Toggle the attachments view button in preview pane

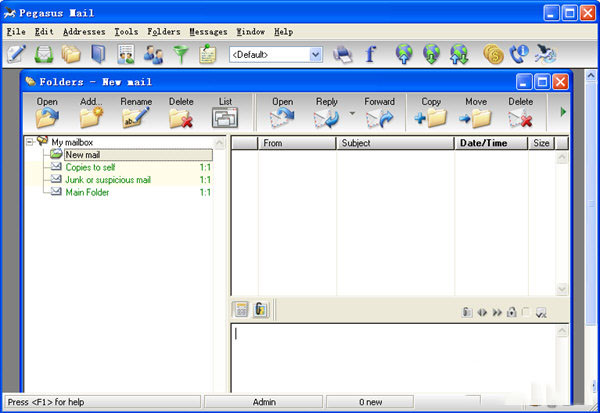(261, 310)
